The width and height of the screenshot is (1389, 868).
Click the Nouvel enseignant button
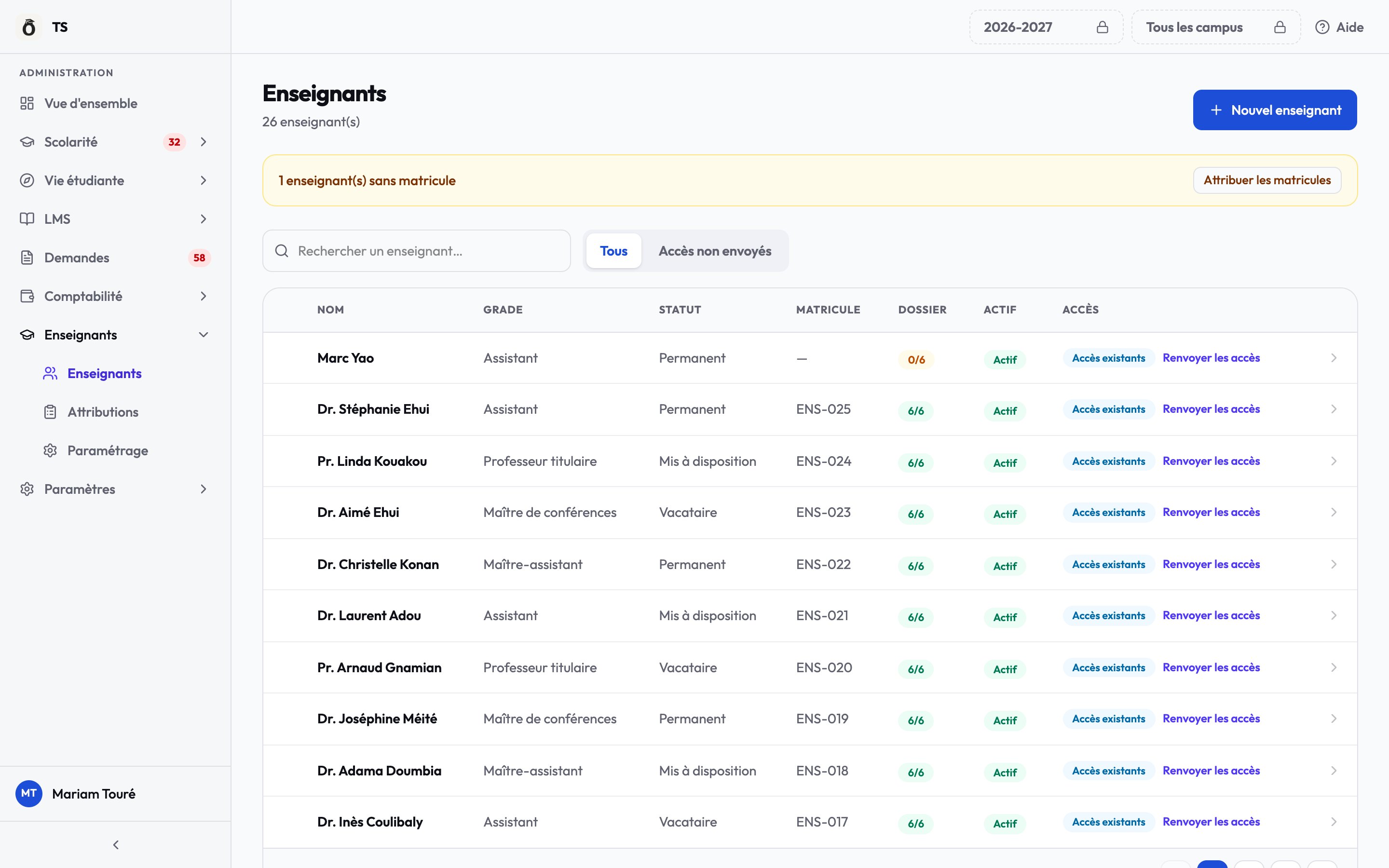coord(1275,109)
